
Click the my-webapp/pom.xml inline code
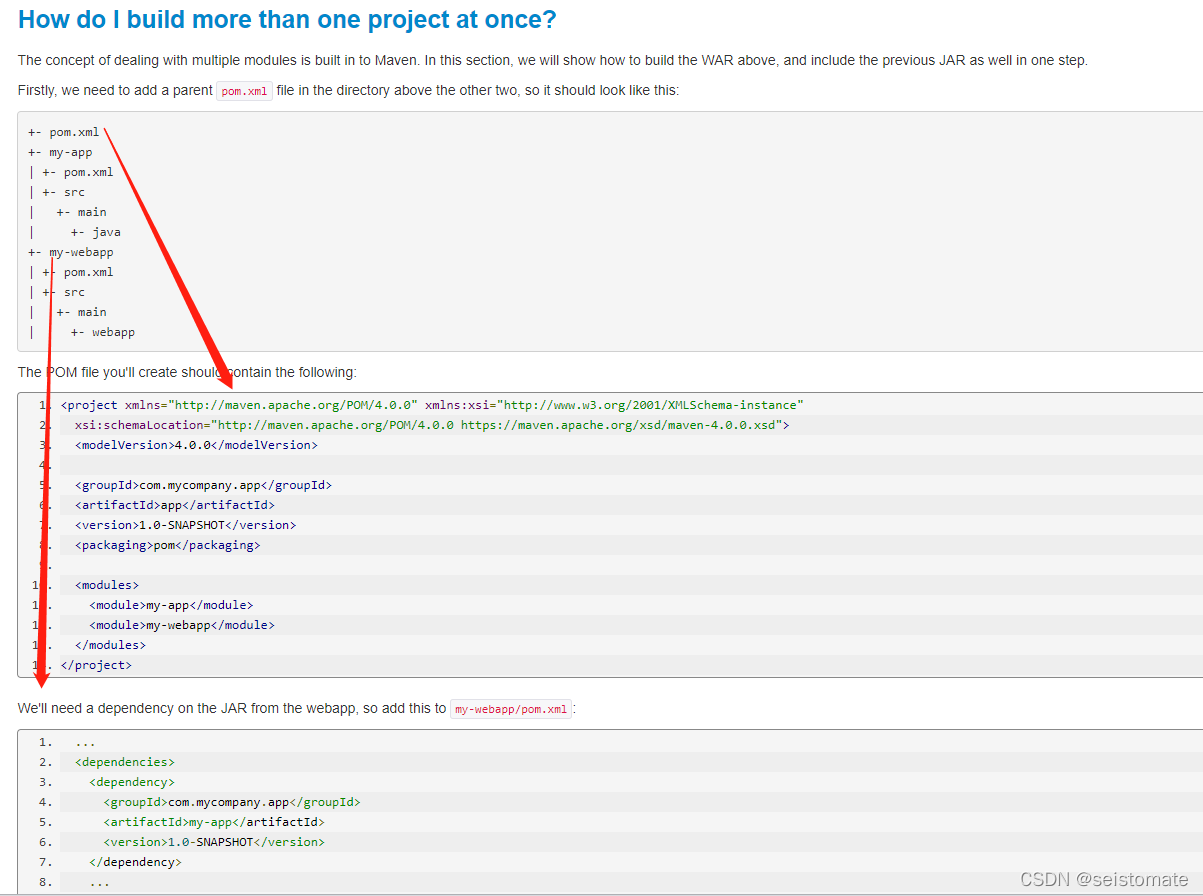pos(511,709)
